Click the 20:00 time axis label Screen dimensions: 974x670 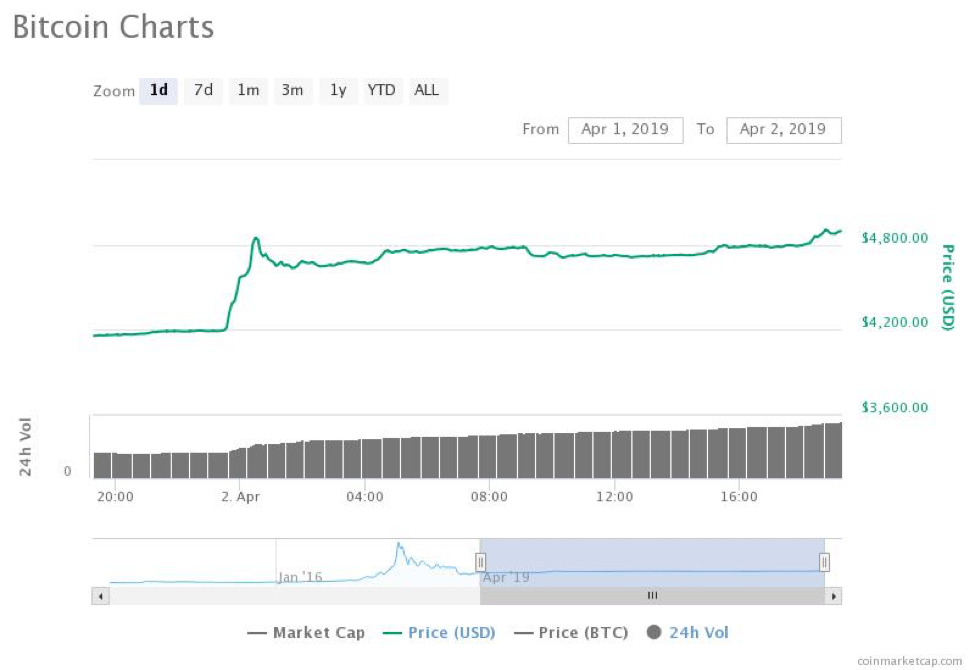tap(116, 497)
